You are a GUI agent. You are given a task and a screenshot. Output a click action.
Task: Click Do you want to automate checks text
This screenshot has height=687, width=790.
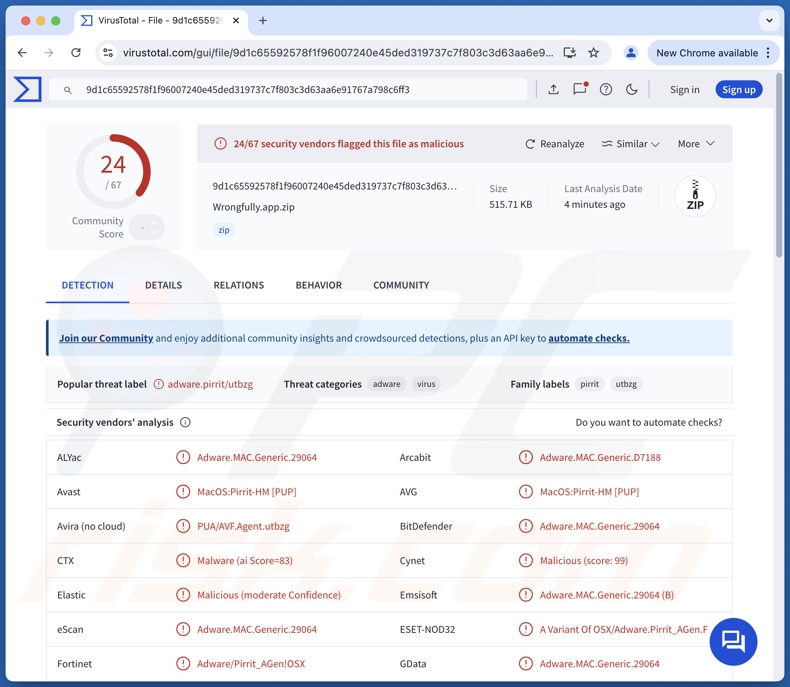pos(648,422)
